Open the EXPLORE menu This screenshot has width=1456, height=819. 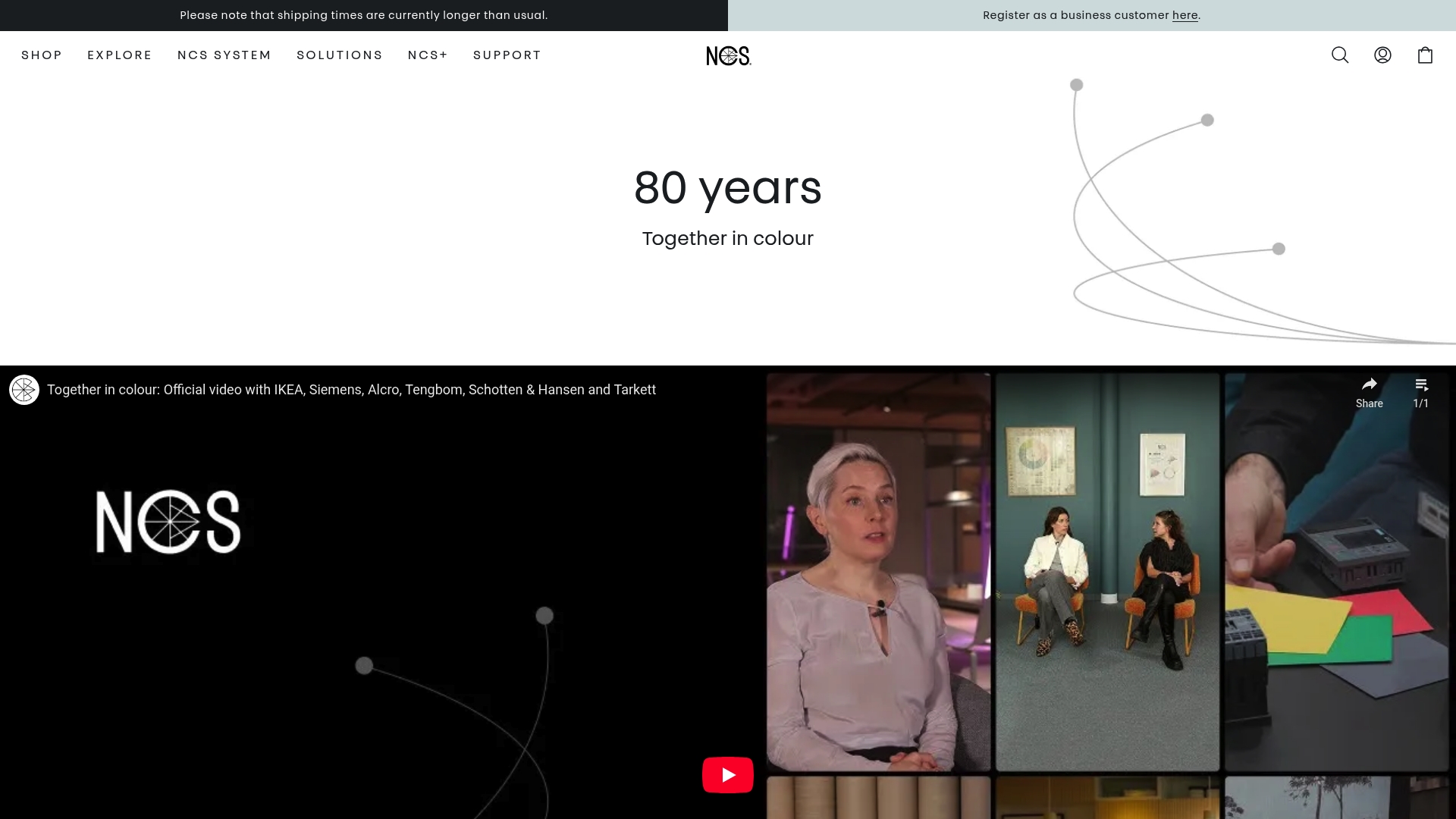[x=120, y=55]
